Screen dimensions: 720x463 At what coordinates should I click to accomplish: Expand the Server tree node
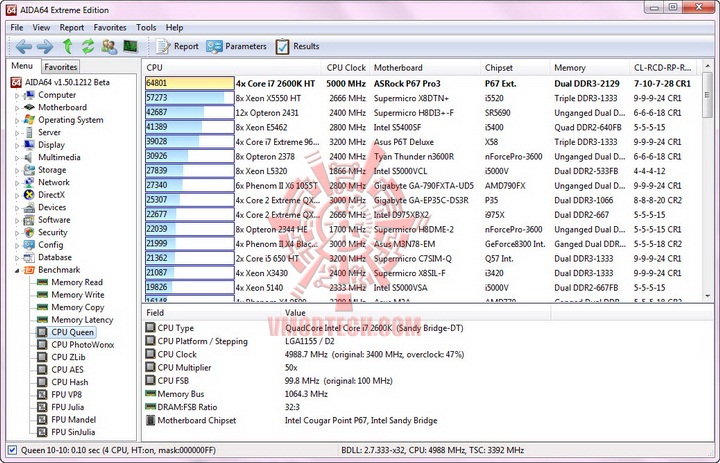[17, 133]
